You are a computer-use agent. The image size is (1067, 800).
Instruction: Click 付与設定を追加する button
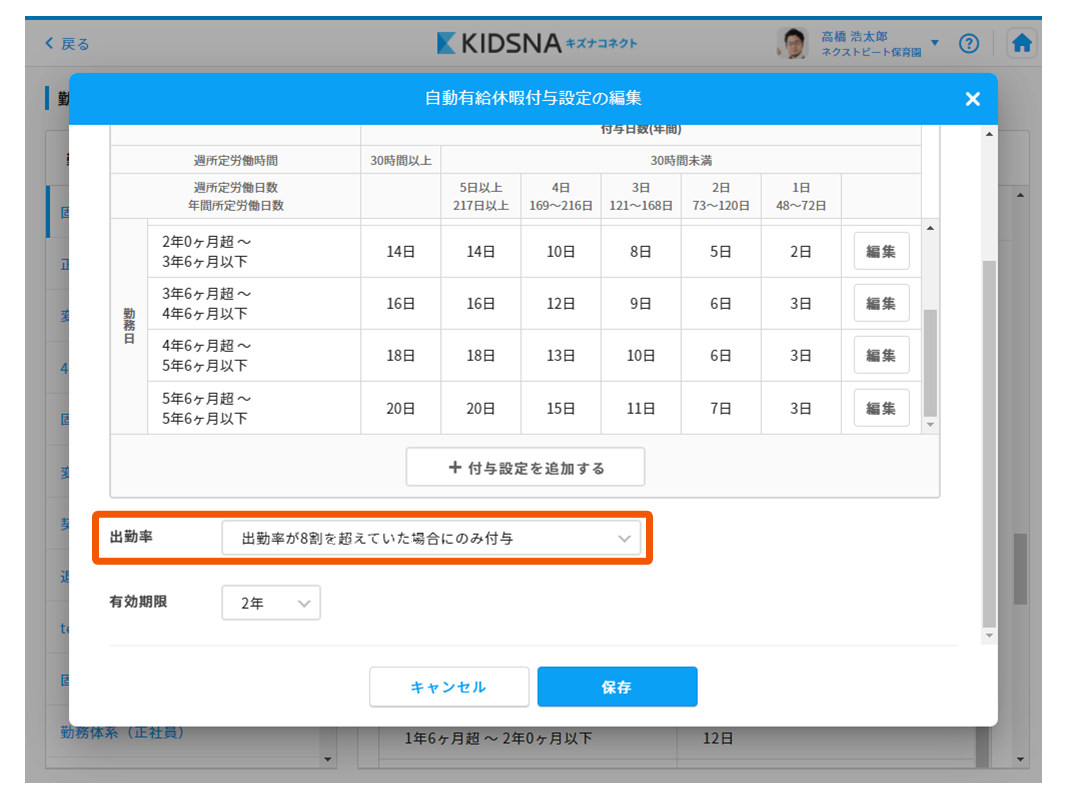tap(525, 467)
